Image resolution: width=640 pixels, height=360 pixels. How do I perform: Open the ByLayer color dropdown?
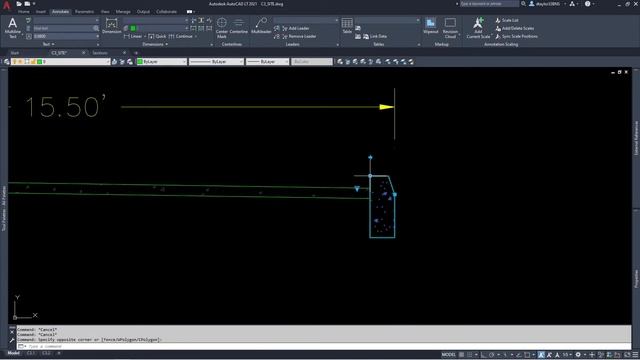tap(184, 62)
